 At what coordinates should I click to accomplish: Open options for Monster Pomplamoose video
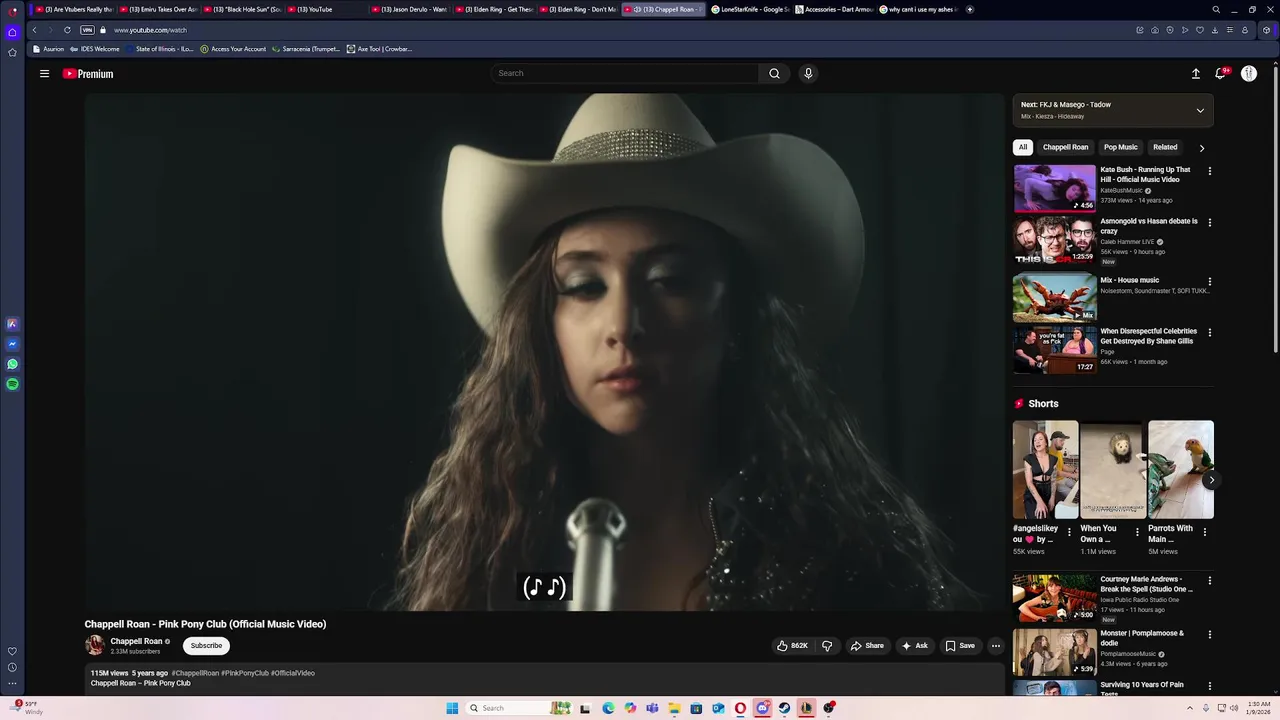click(x=1209, y=635)
